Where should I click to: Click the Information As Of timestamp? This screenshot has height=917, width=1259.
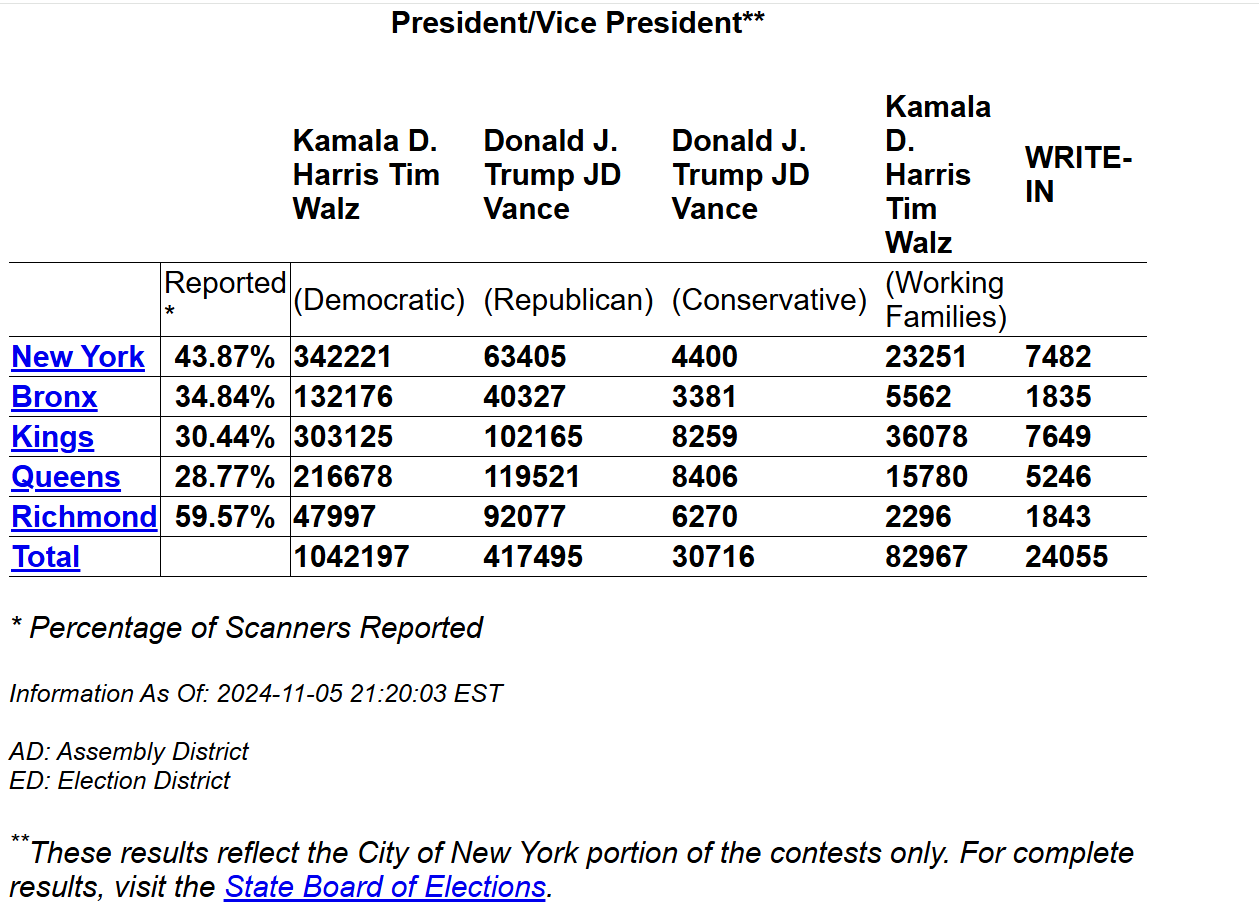coord(256,693)
